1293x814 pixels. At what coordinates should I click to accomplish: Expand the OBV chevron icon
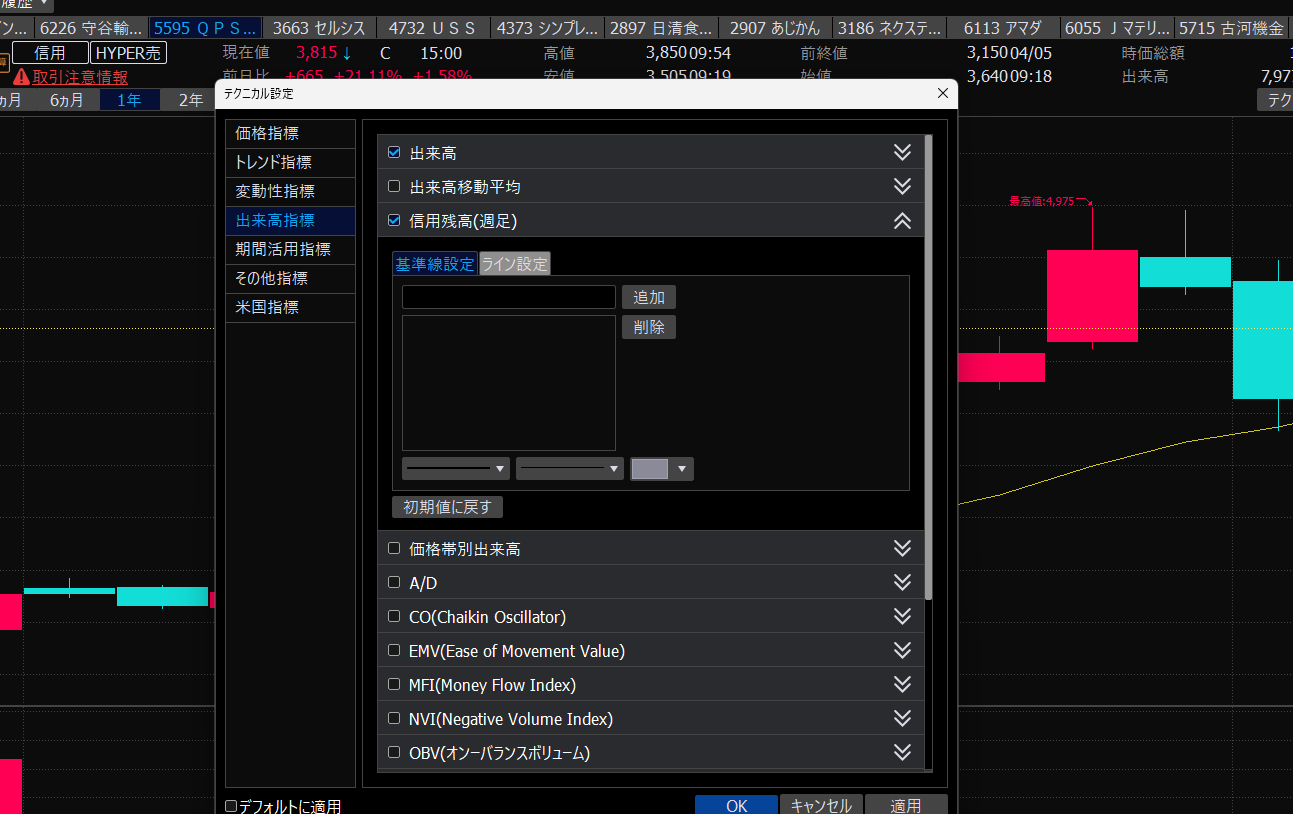click(902, 752)
